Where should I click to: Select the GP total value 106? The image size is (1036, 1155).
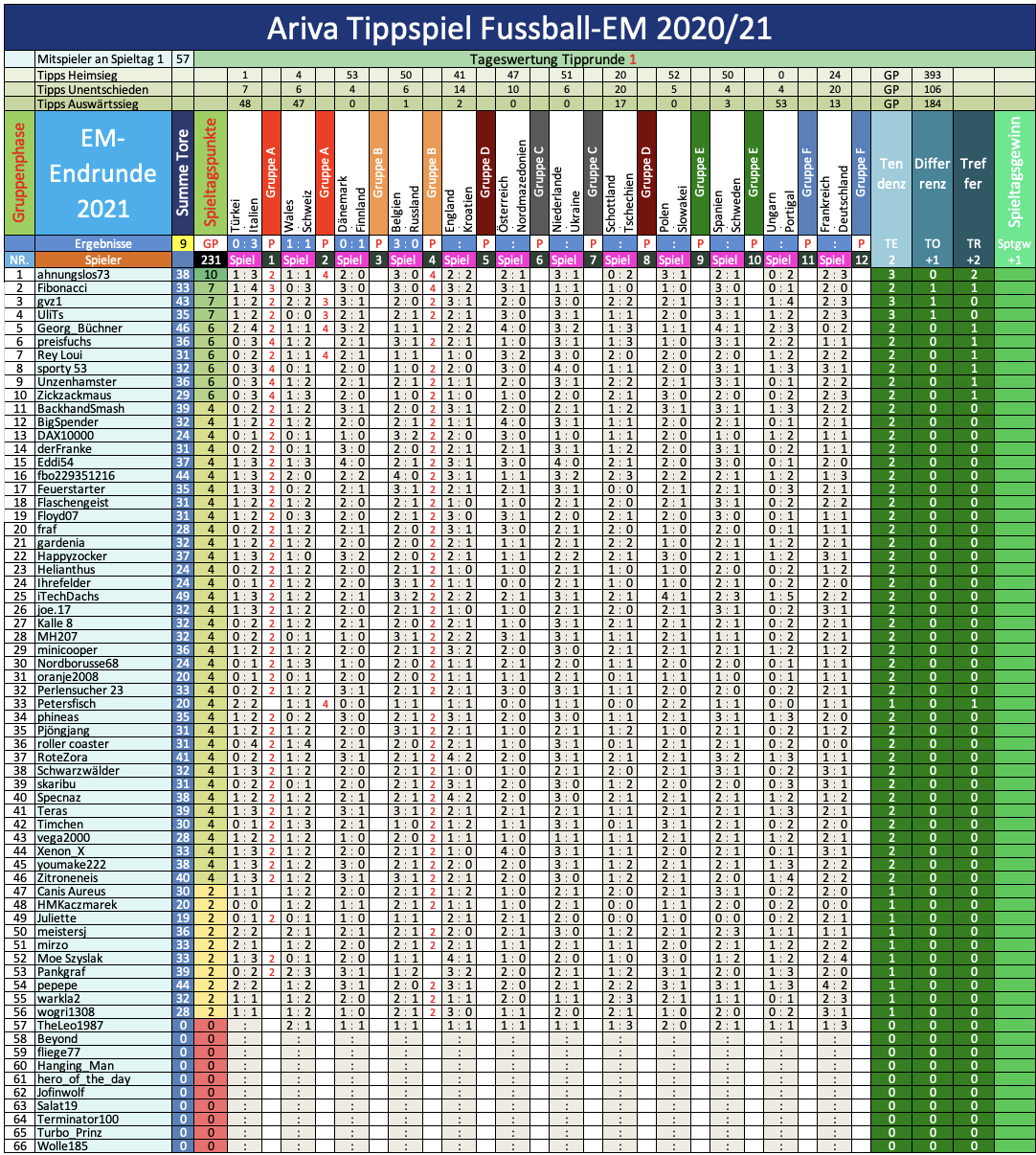coord(933,89)
